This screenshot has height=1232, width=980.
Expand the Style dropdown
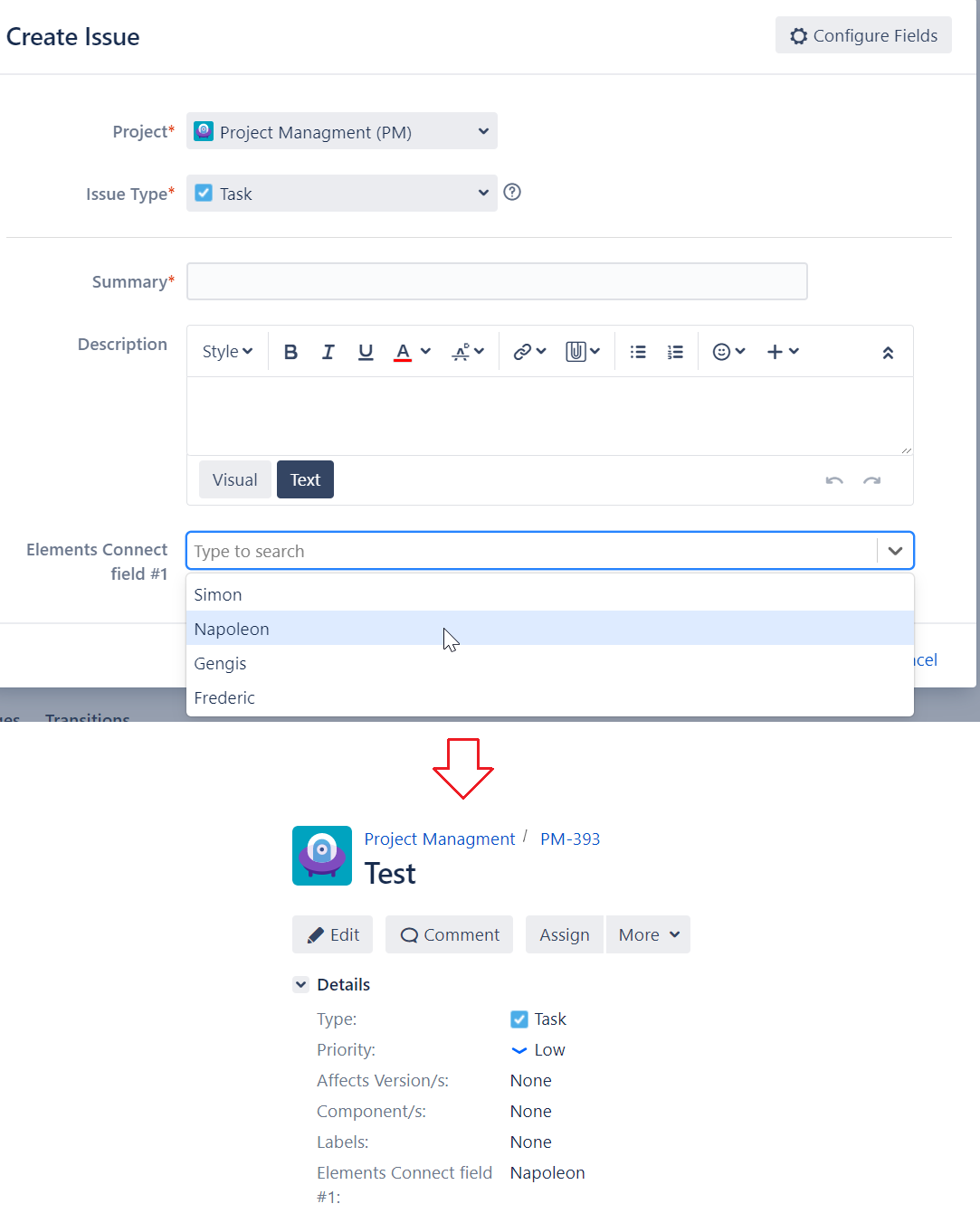click(227, 352)
